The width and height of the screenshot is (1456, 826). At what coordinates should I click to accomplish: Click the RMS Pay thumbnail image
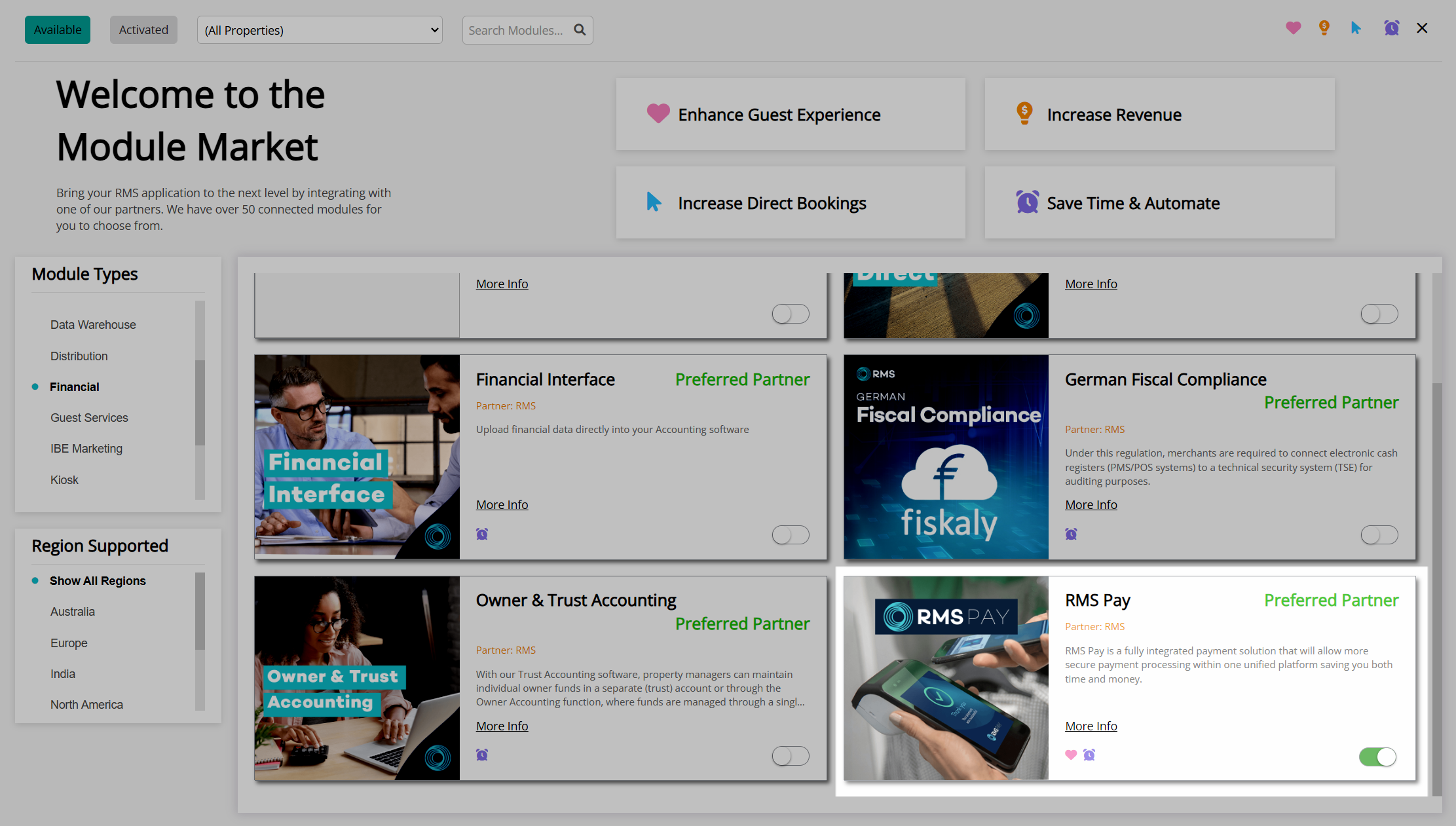pos(946,678)
